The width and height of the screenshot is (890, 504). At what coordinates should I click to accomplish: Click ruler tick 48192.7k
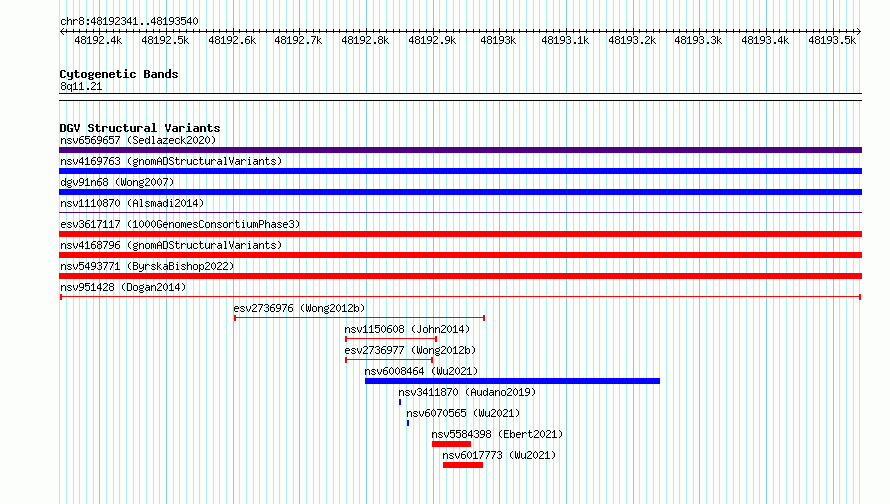[x=298, y=40]
